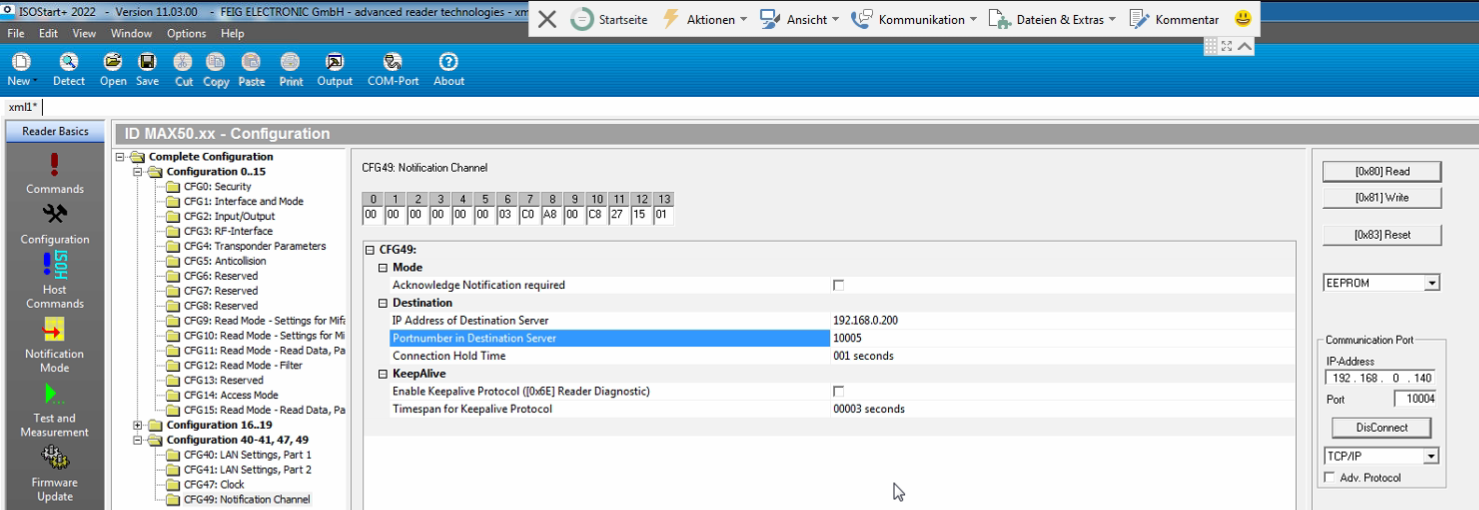Click the Reader Basics header button
The image size is (1479, 510).
click(x=55, y=132)
